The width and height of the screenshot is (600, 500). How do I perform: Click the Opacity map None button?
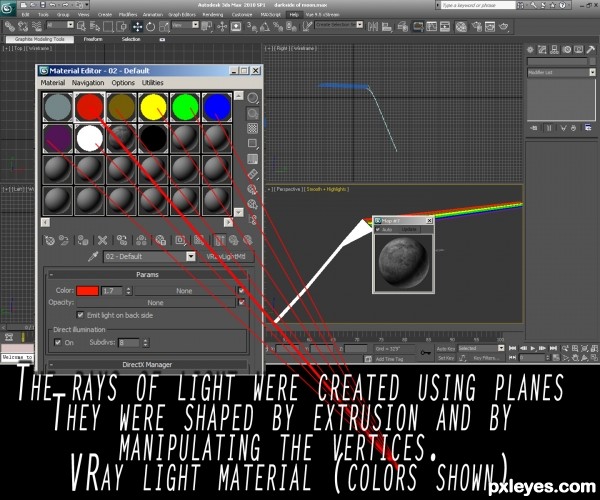pyautogui.click(x=155, y=303)
